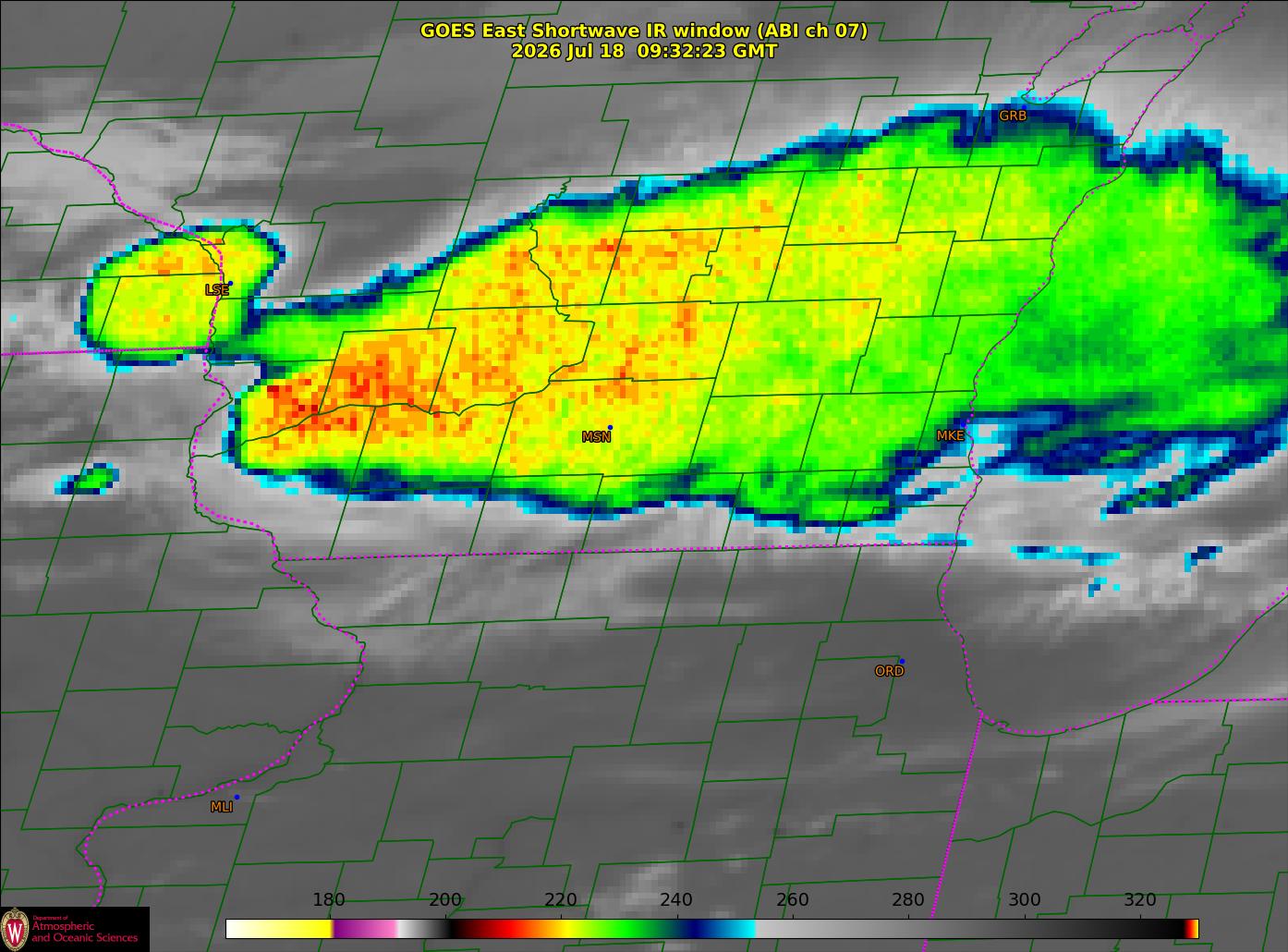Click the 260 tick on color scale
The image size is (1288, 952).
click(x=793, y=900)
